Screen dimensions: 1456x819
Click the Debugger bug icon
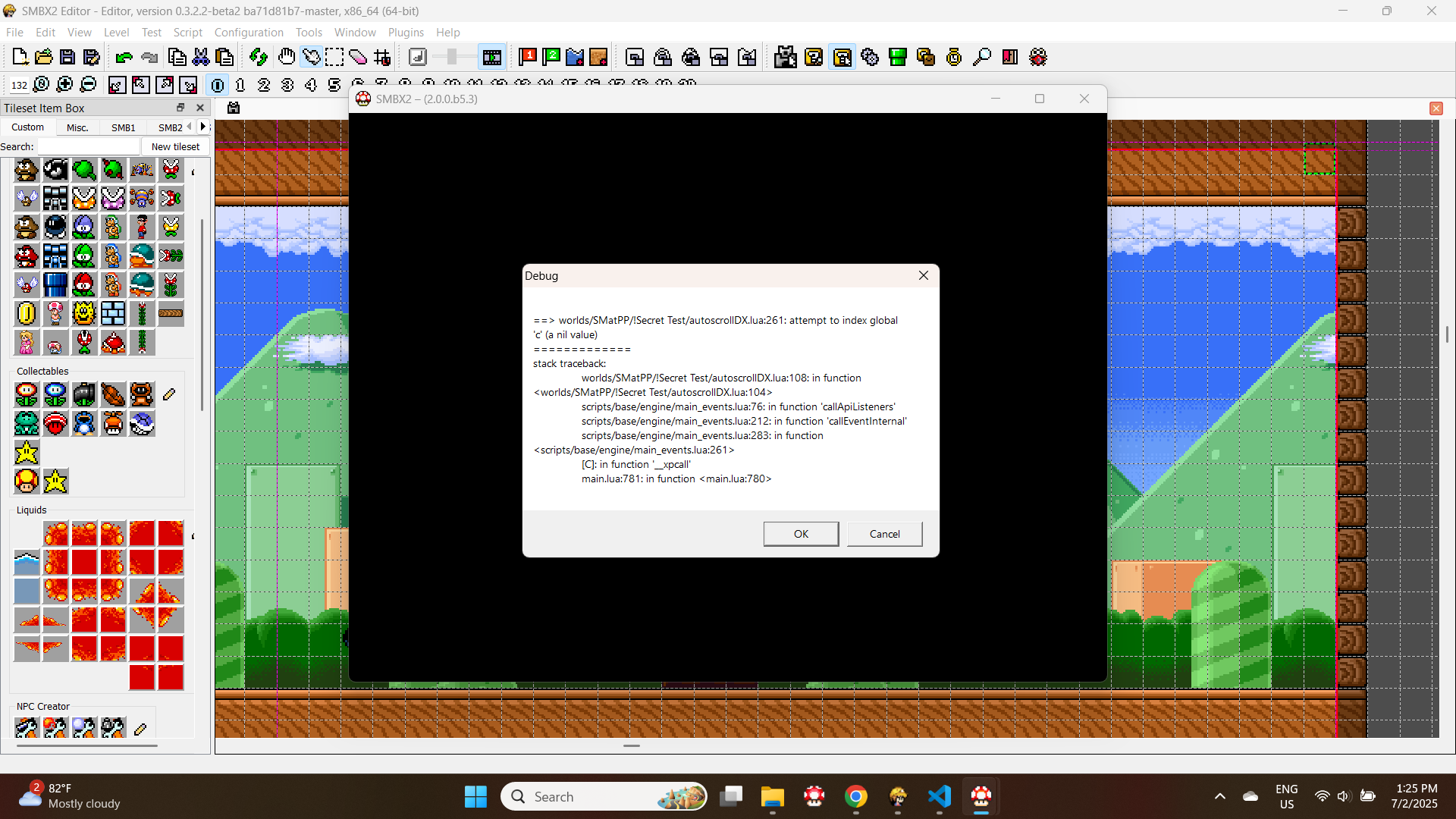[x=1038, y=57]
